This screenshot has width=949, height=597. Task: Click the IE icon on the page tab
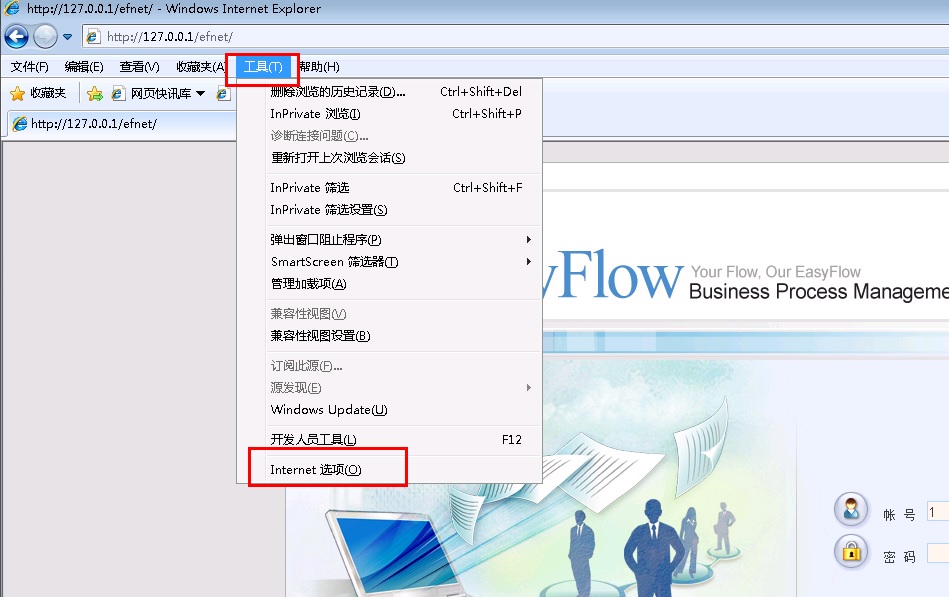click(x=19, y=124)
